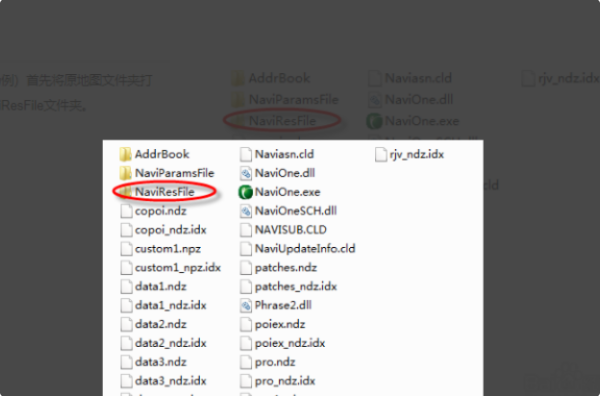The image size is (600, 396).
Task: Click the Naviasn.cld blank file icon in the white panel
Action: pos(246,154)
